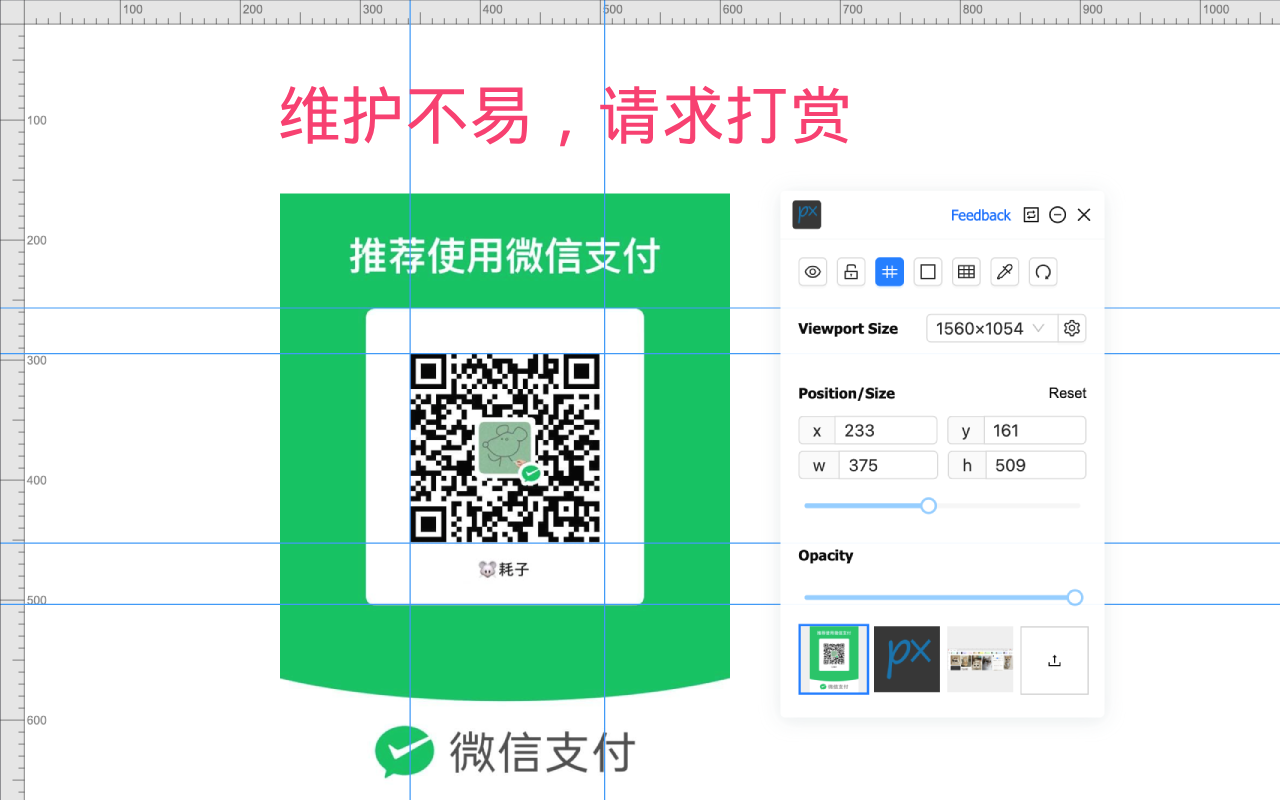Click the 推荐使用微信支付 heading
The width and height of the screenshot is (1280, 800).
pyautogui.click(x=505, y=256)
